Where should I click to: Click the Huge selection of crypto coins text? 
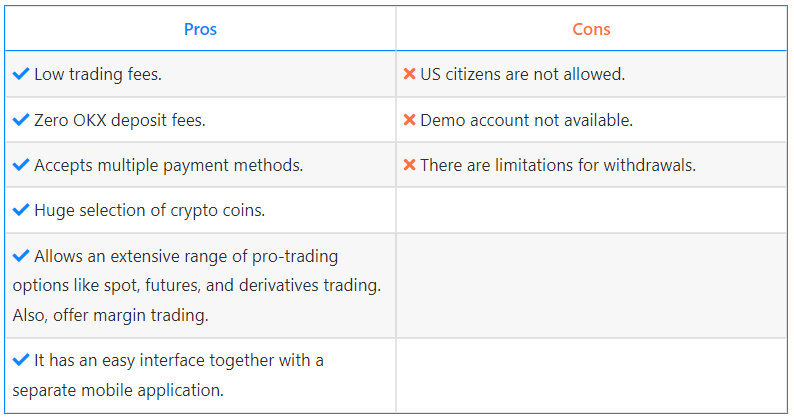(149, 210)
